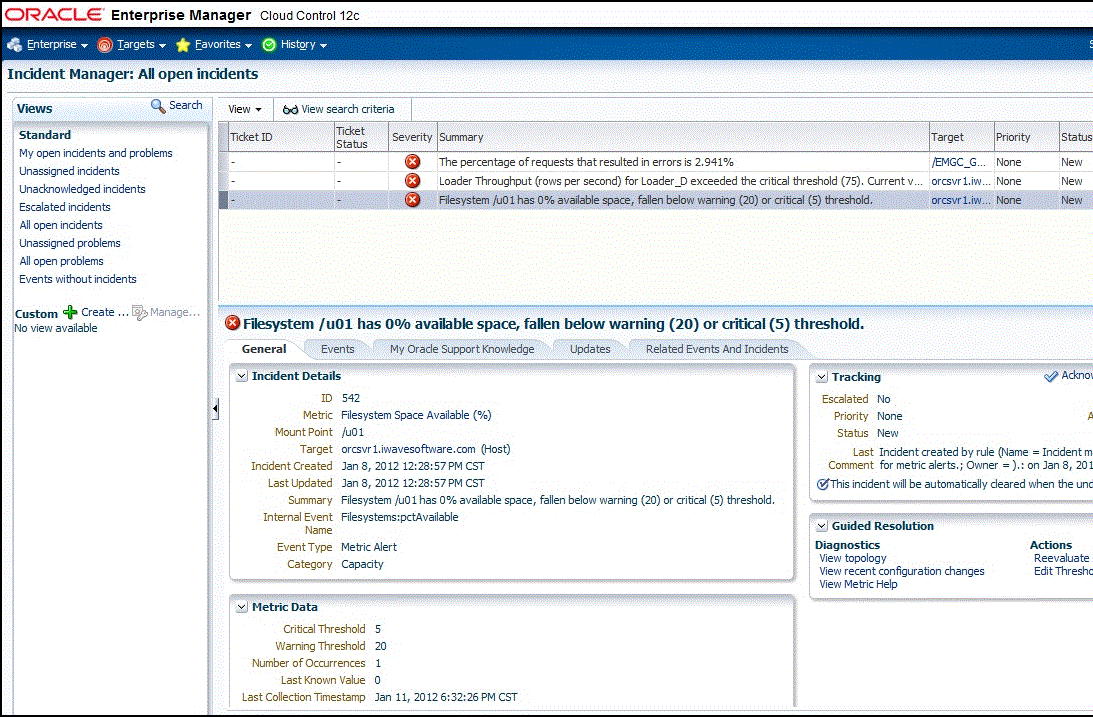Click severity icon for the requests errors incident

pyautogui.click(x=413, y=162)
